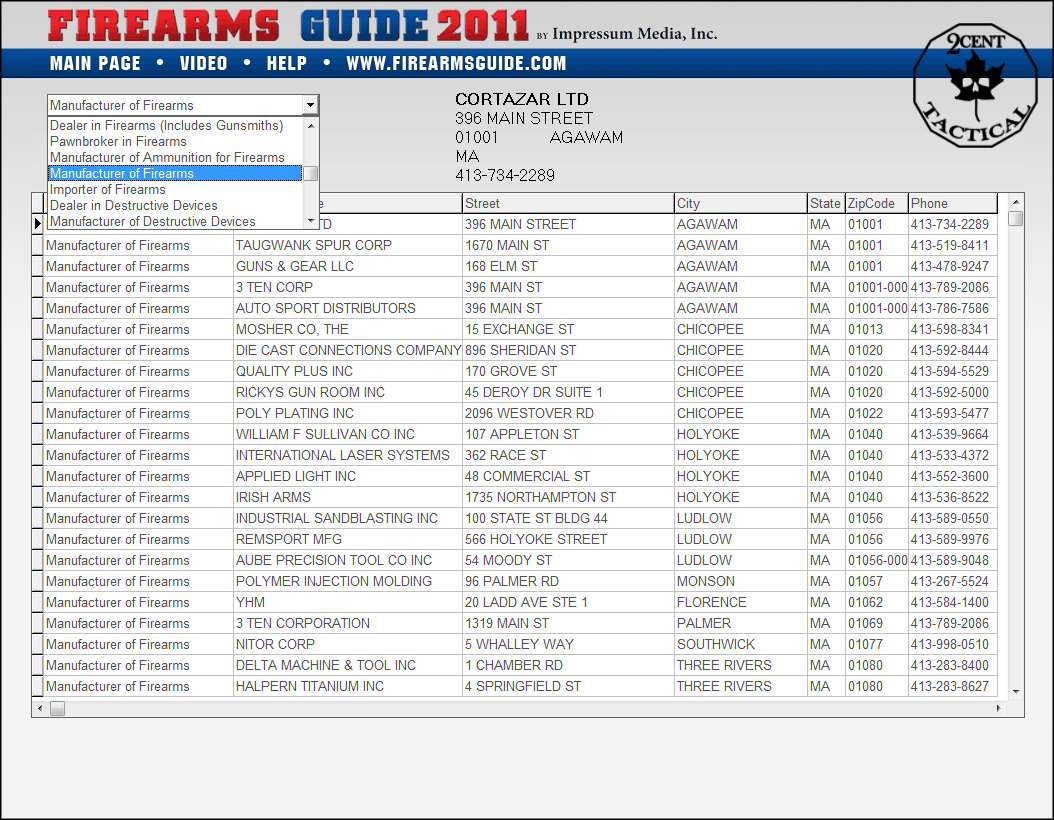
Task: Click POLY PLATING INC cell
Action: 348,413
